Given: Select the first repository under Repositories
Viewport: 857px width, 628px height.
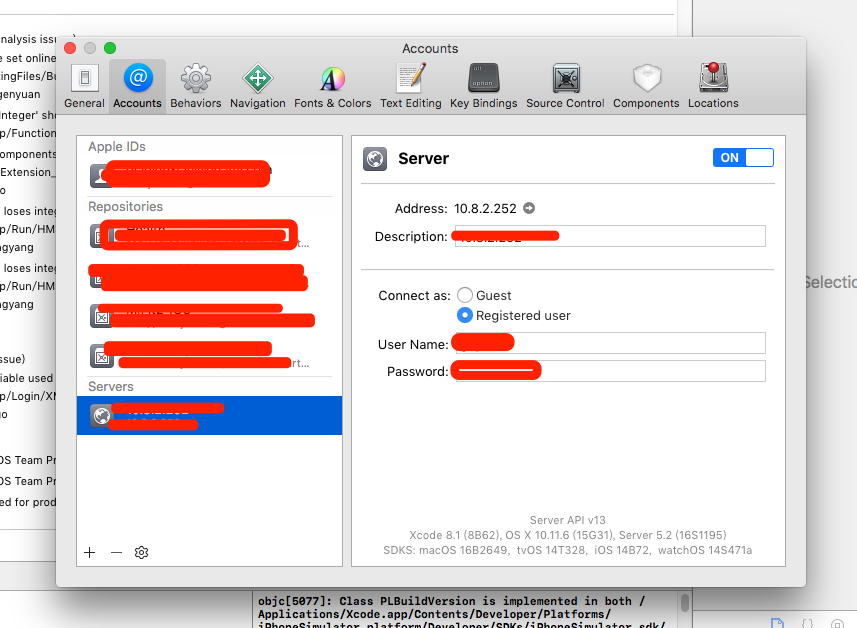Looking at the screenshot, I should click(x=209, y=236).
